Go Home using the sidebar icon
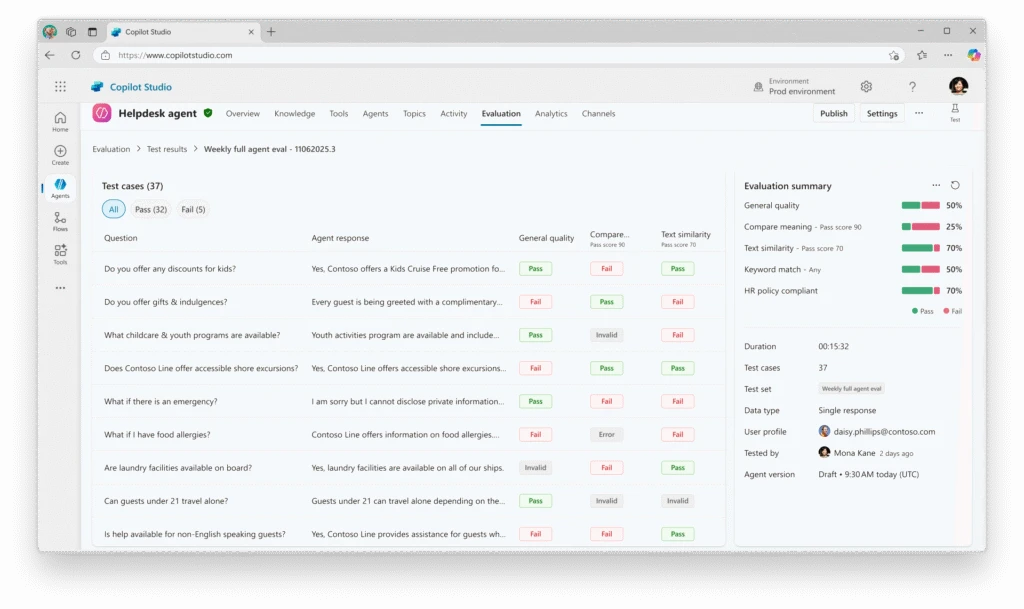Screen dimensions: 1024x609 click(x=60, y=117)
